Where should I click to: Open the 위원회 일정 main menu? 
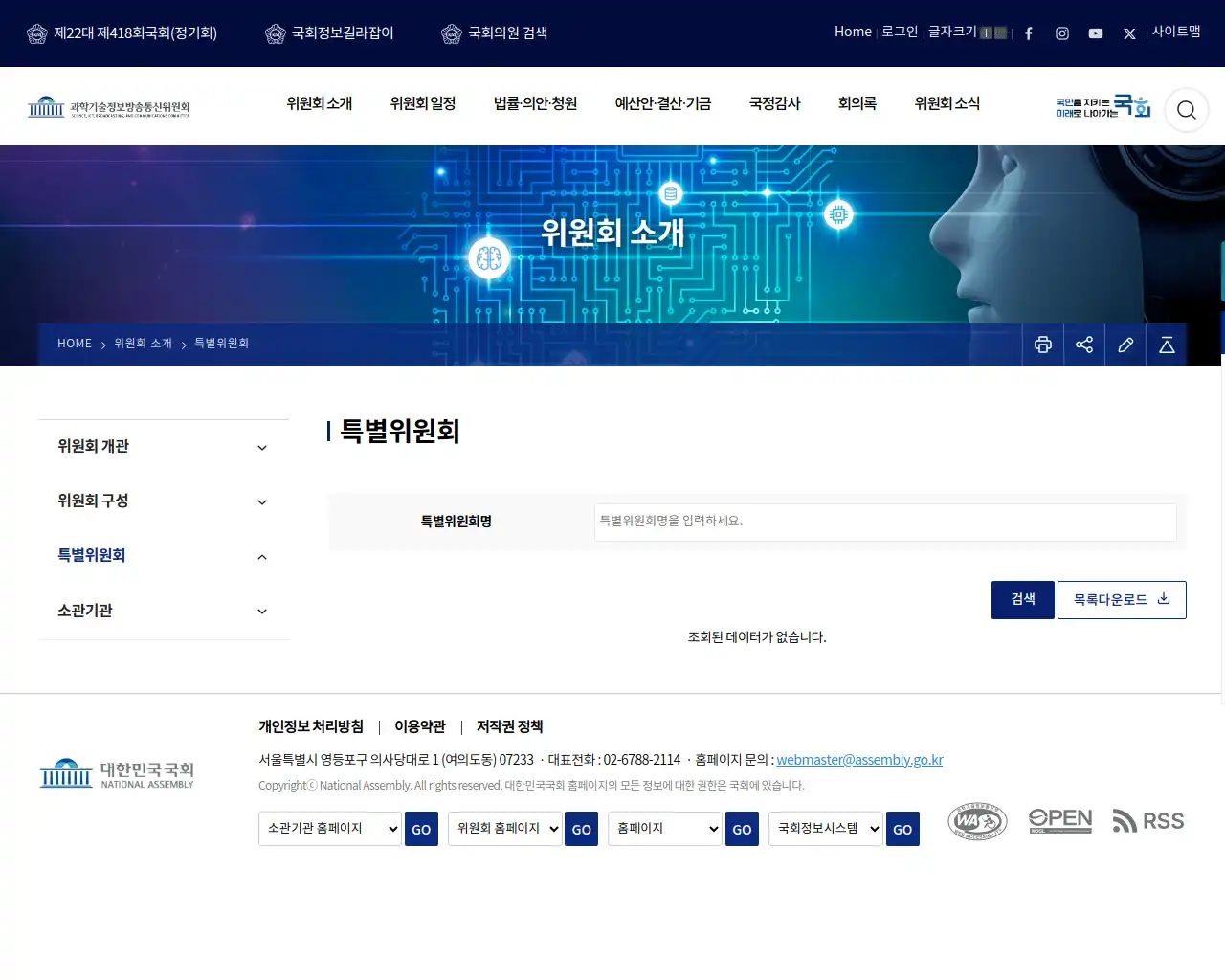[423, 103]
